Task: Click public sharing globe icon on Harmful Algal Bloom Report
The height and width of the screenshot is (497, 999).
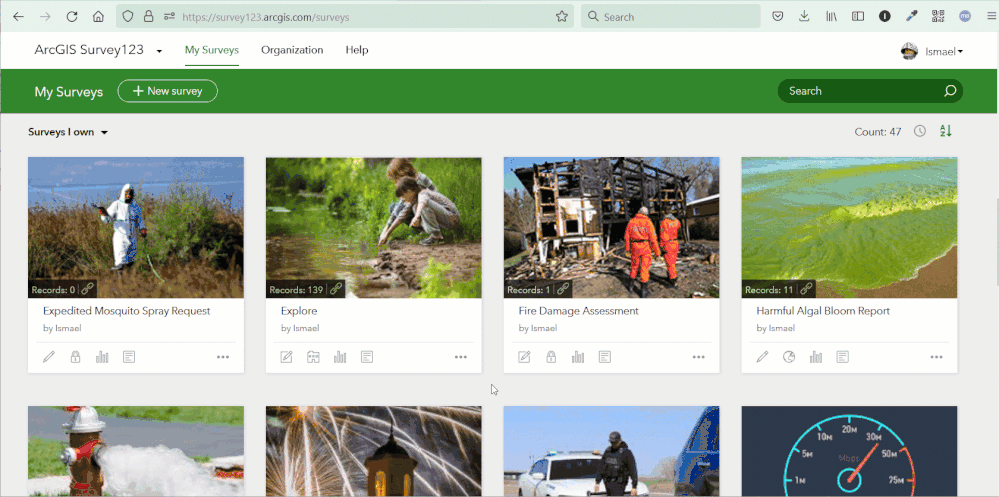Action: (x=789, y=357)
